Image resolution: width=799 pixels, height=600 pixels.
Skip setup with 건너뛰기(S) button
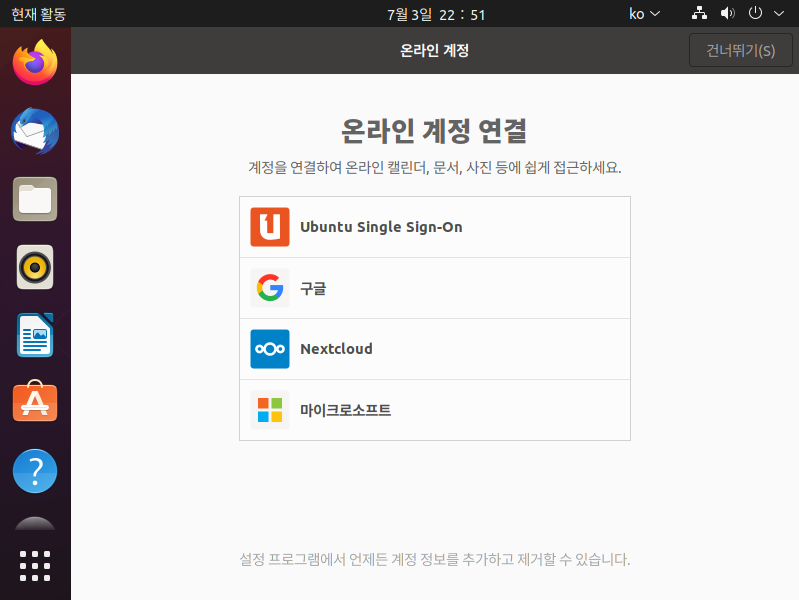click(740, 50)
